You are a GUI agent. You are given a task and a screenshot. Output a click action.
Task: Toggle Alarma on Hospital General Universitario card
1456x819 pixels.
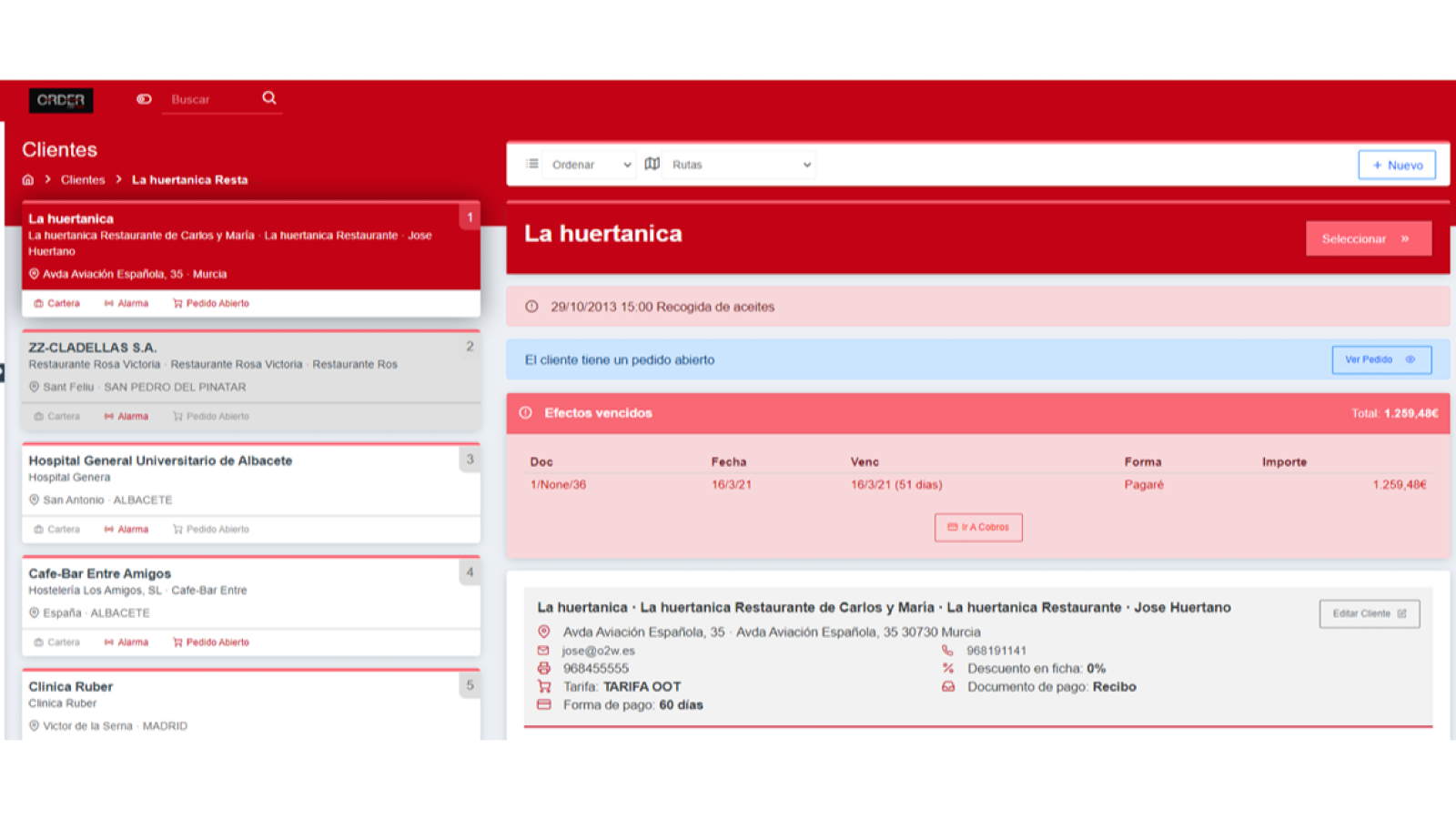pos(126,530)
